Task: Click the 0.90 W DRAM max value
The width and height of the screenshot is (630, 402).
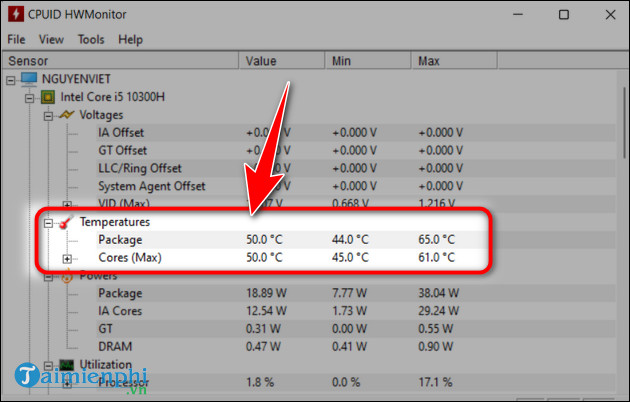Action: (436, 346)
